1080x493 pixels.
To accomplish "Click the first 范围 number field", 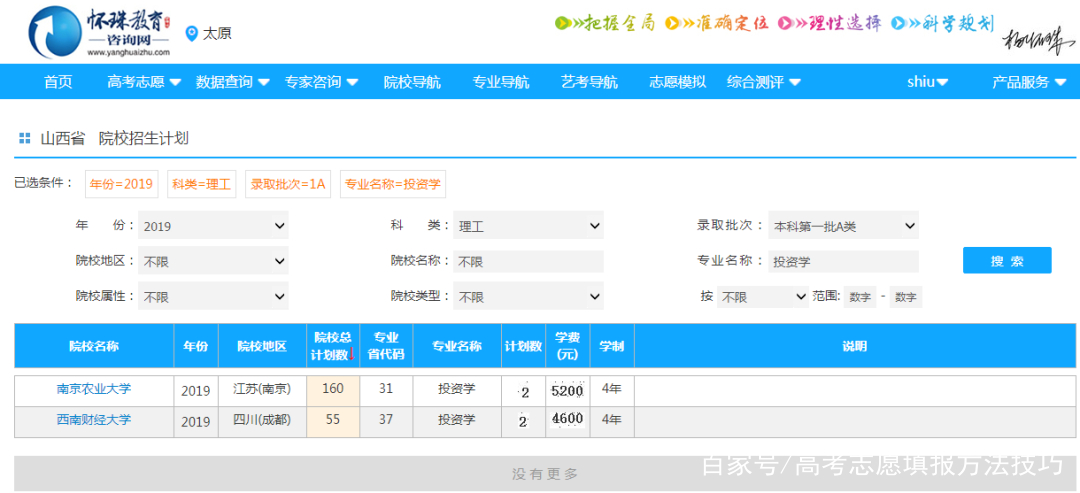I will pos(860,297).
